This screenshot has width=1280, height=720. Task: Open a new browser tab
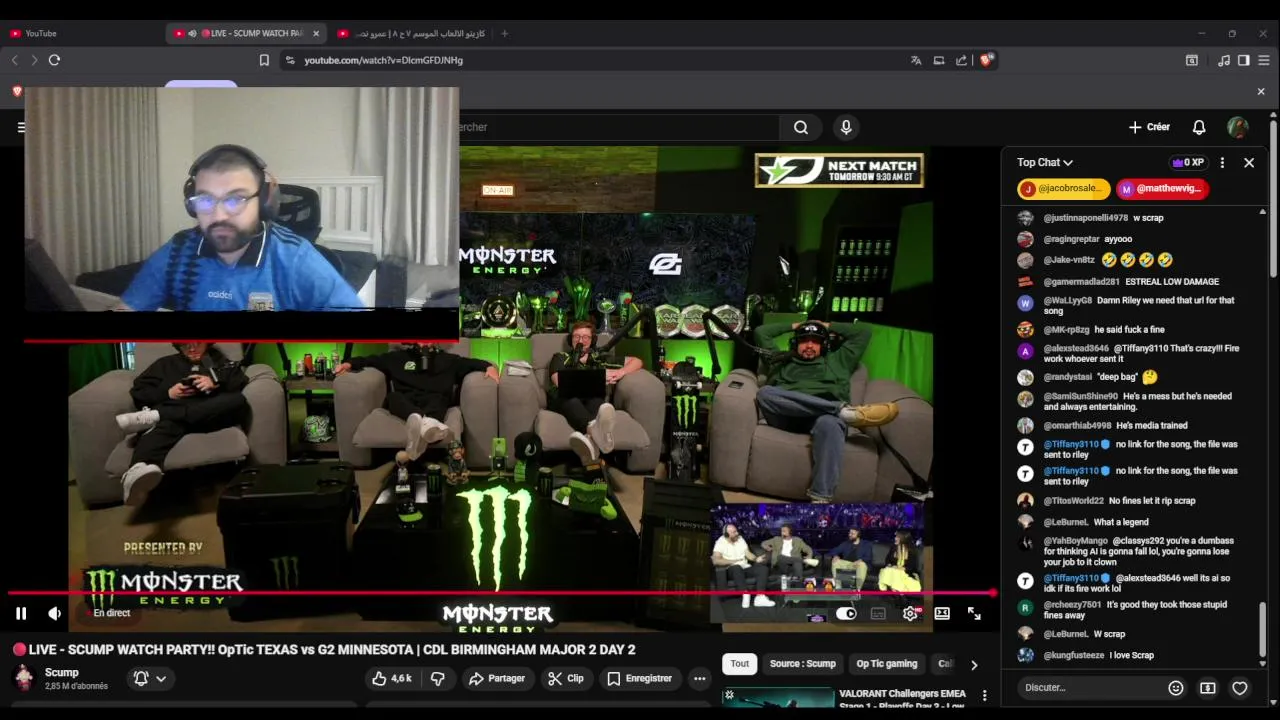tap(504, 33)
